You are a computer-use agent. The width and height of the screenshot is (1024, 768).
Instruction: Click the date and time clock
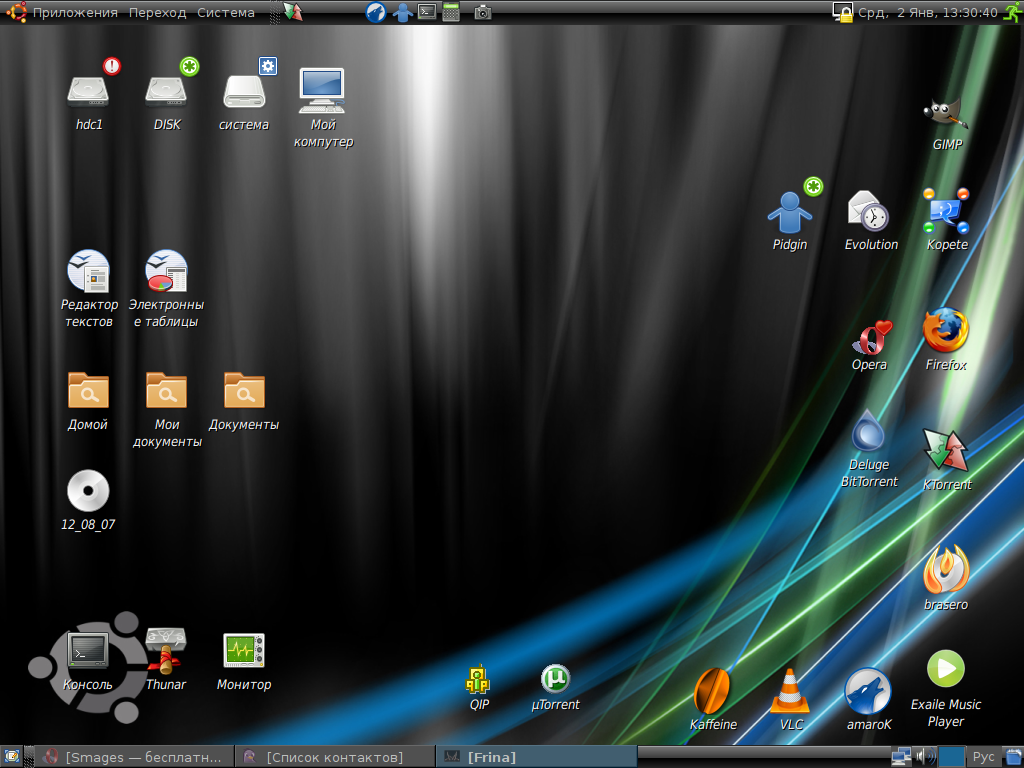click(x=928, y=12)
